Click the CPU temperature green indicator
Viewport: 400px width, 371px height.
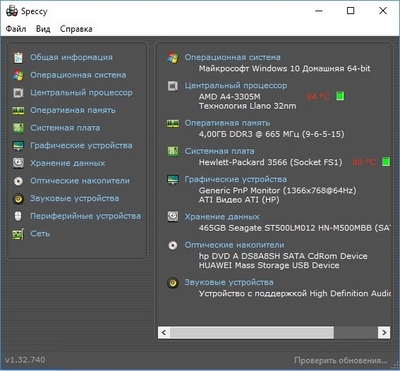[x=340, y=96]
